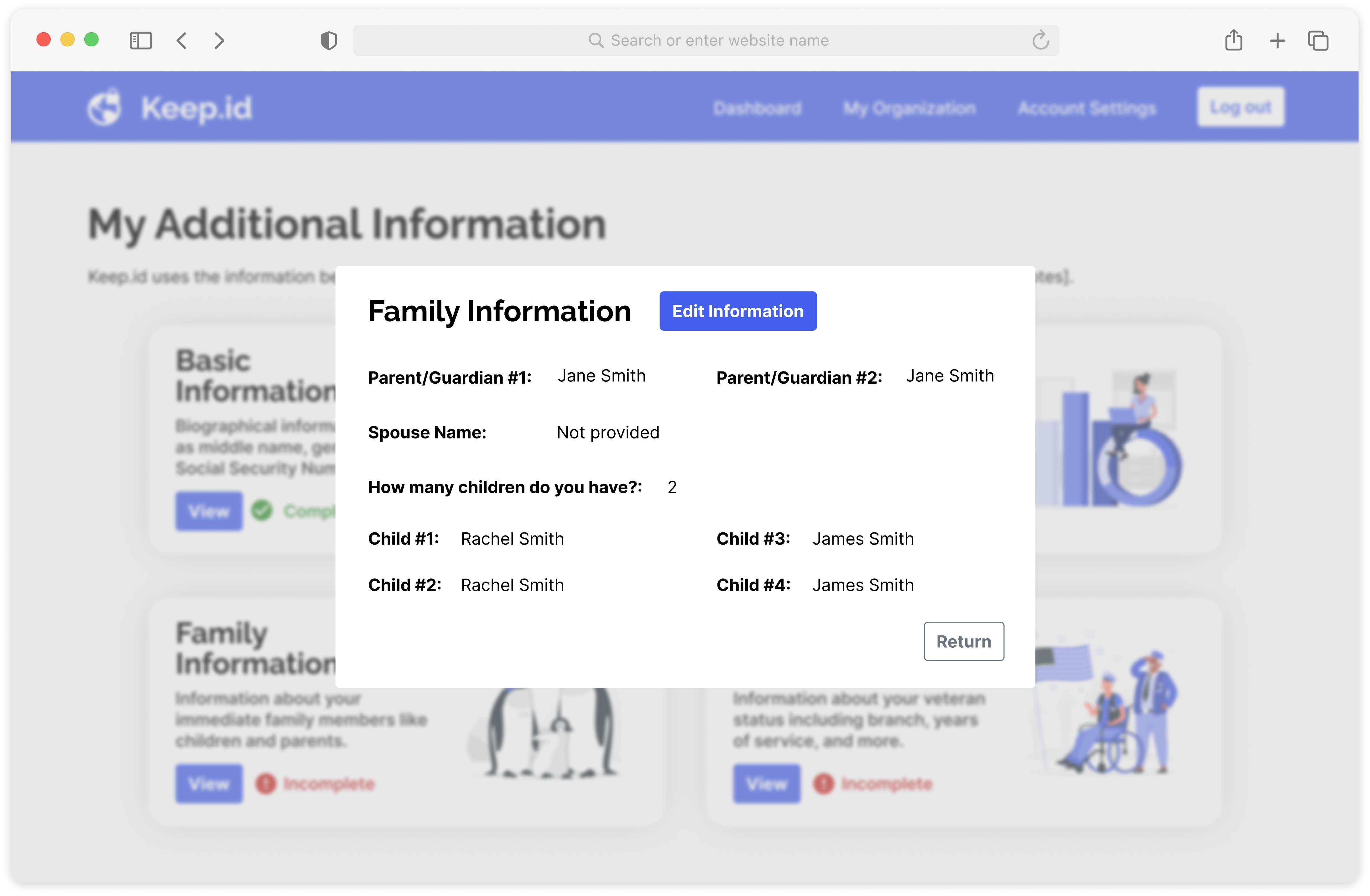Toggle the browser sidebar panel icon
1370x896 pixels.
140,40
